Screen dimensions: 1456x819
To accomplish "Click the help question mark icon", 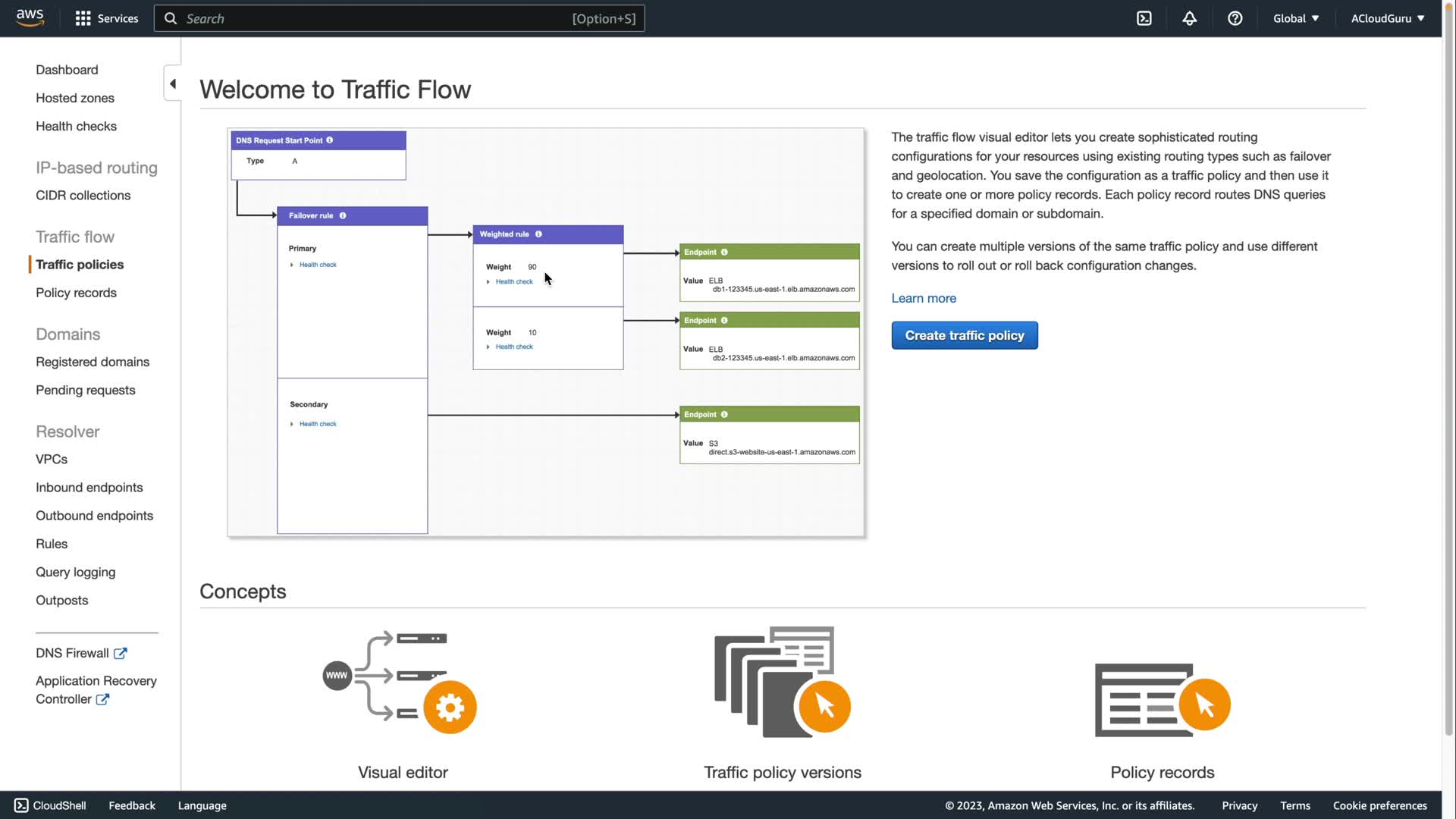I will (1235, 18).
